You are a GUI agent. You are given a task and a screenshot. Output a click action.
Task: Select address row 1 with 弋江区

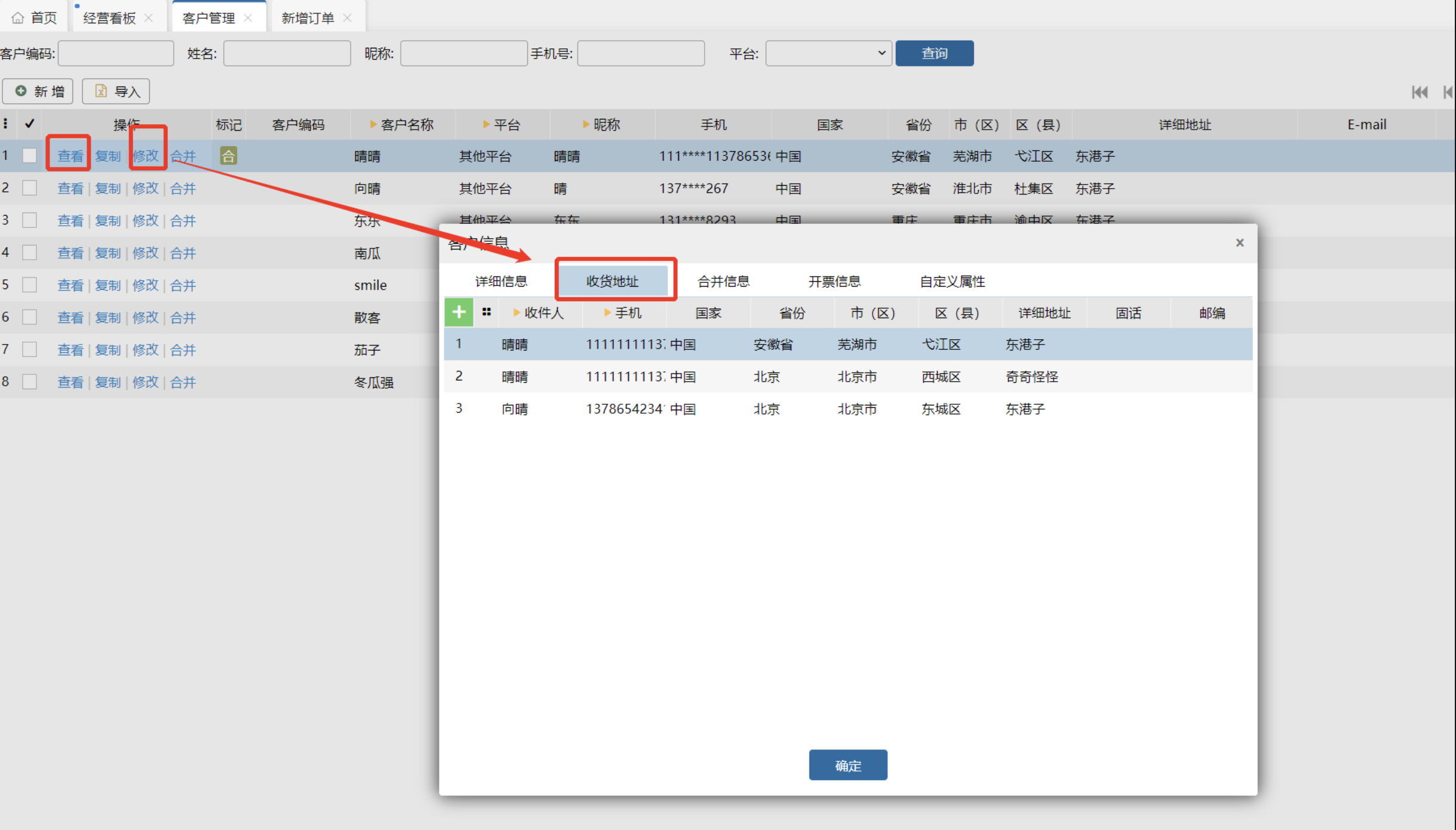tap(848, 344)
